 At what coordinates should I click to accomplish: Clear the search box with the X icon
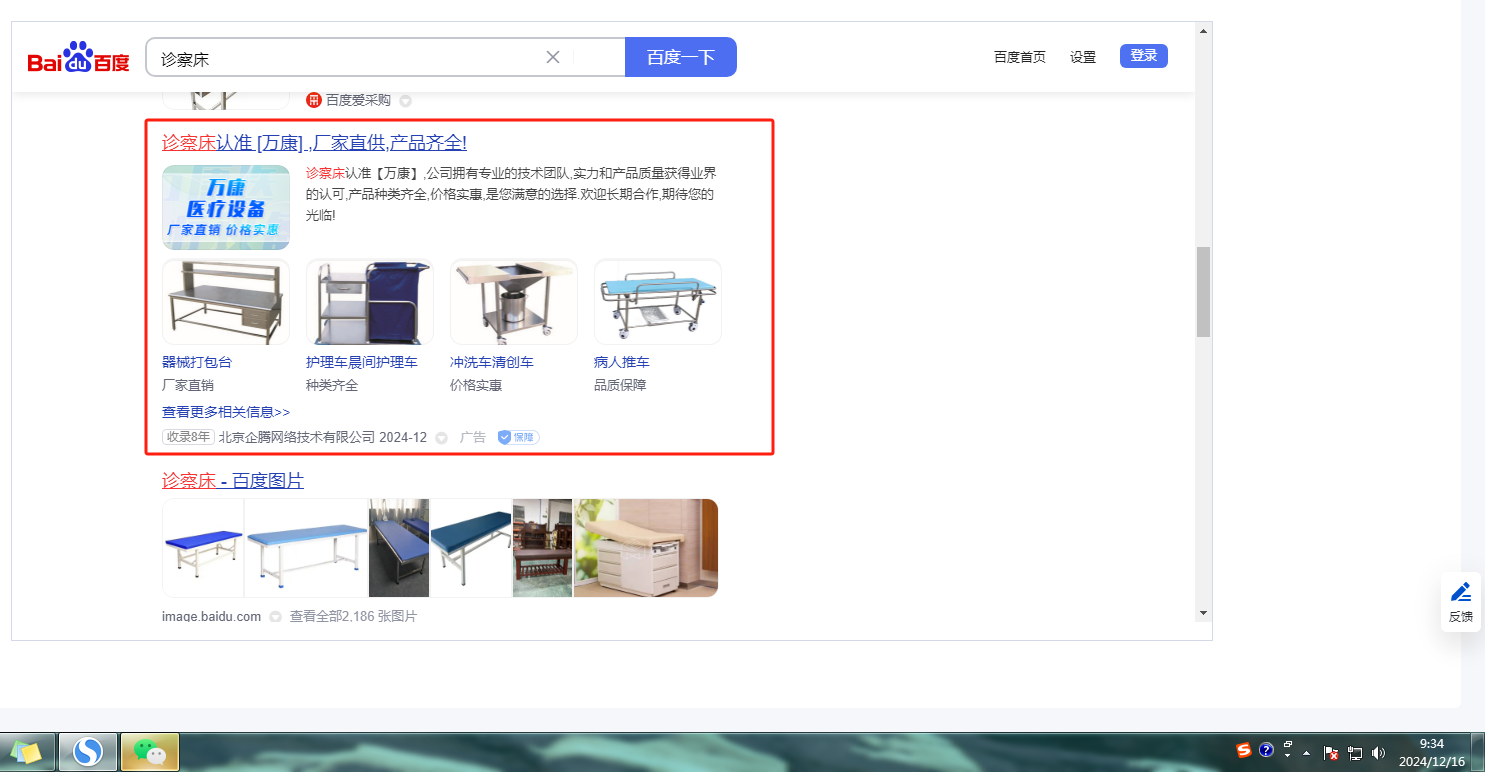(552, 57)
